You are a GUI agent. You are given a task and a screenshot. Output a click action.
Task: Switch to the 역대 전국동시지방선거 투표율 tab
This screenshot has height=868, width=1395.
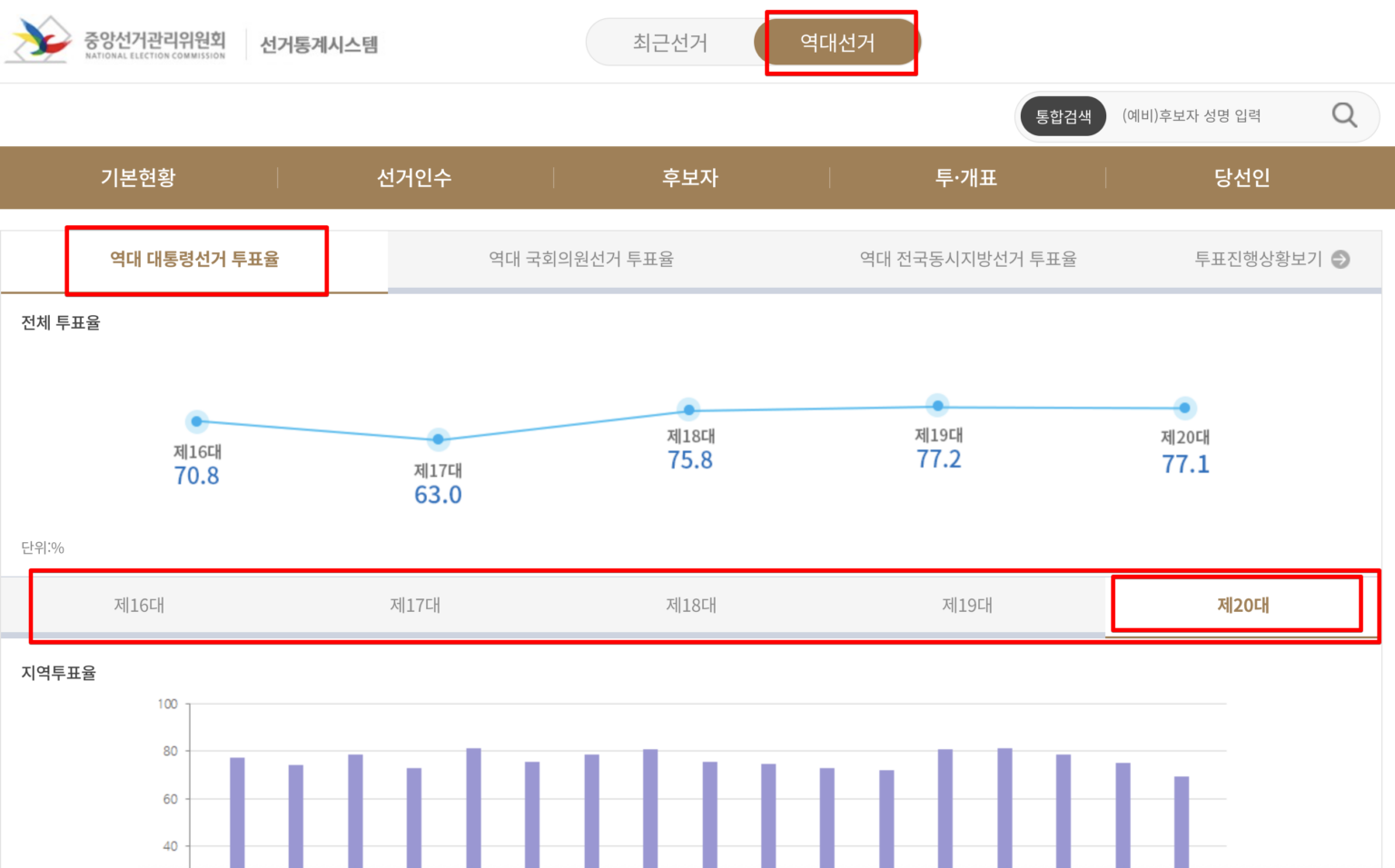pos(965,259)
